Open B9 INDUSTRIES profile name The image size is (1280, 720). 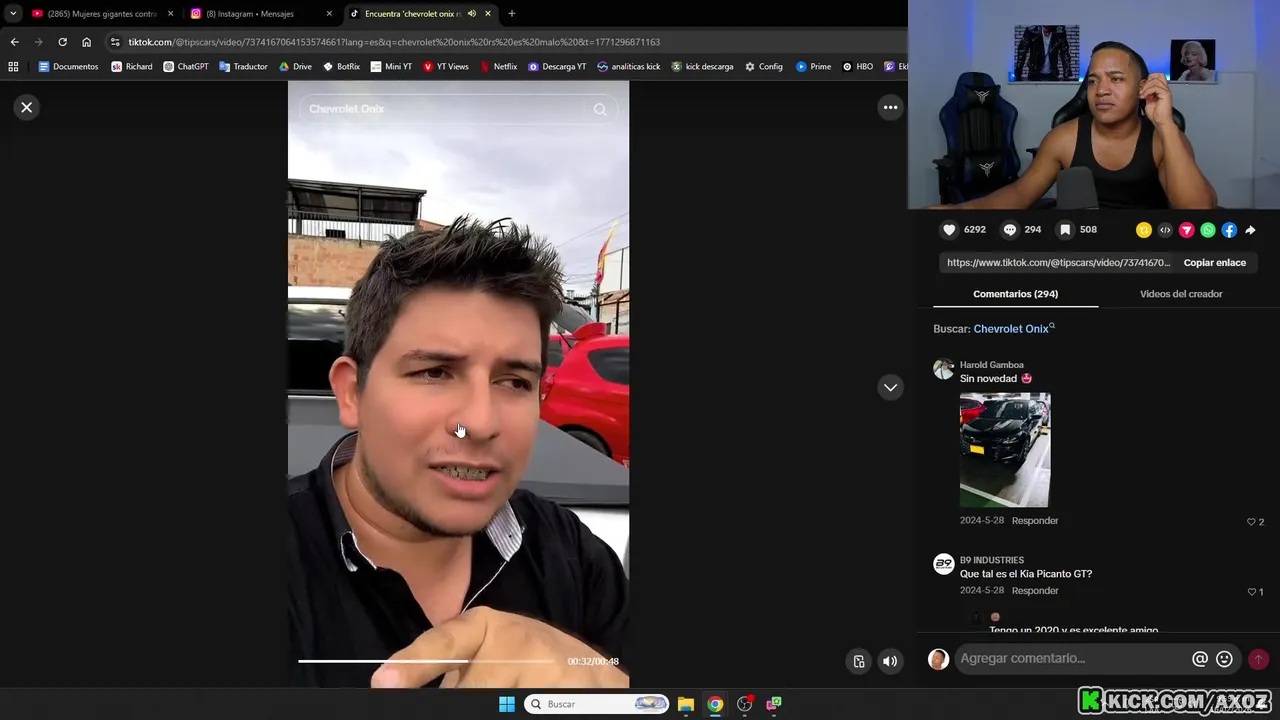click(x=992, y=560)
